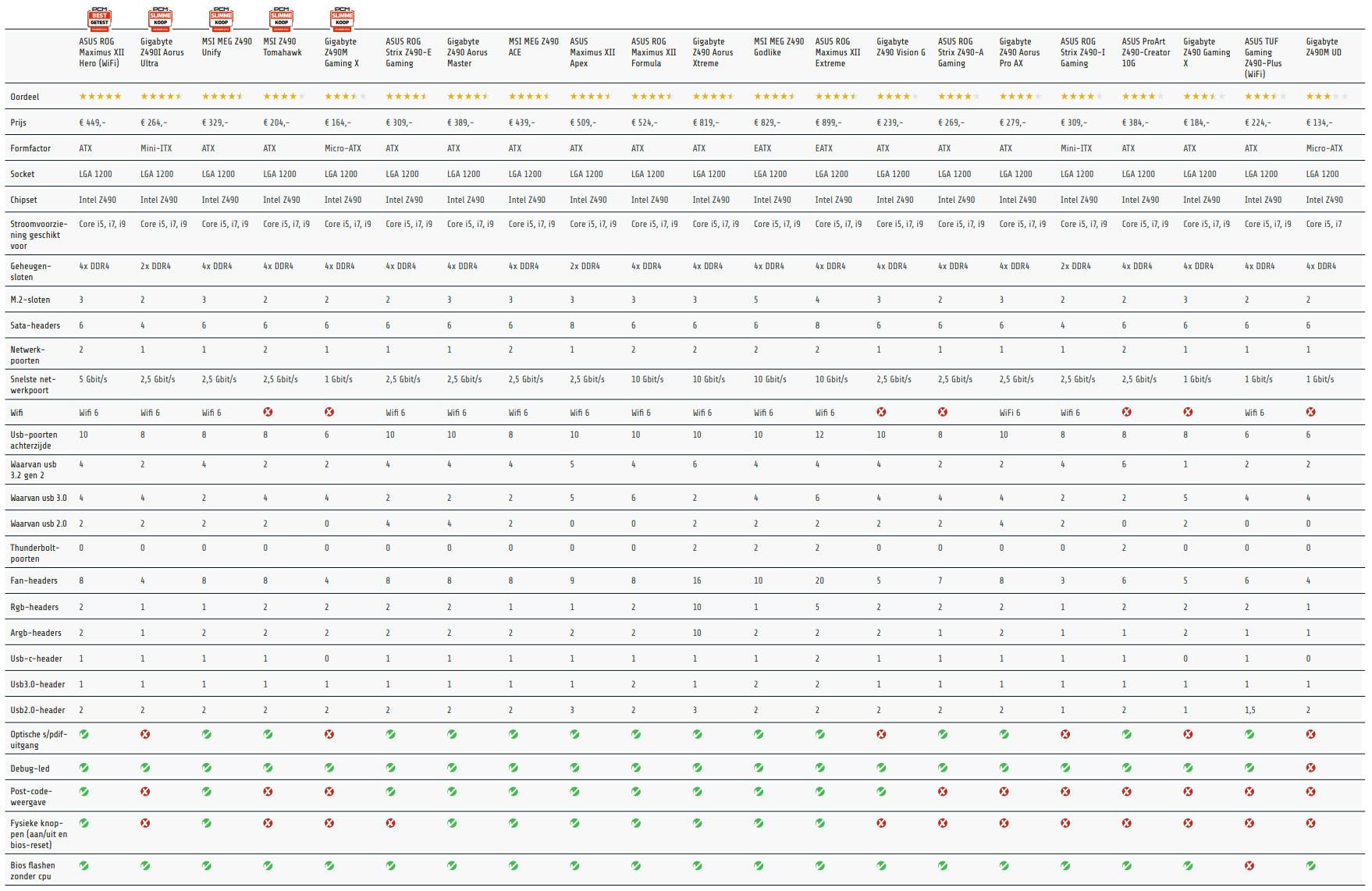Click the 'ASUS ROG Maximus XII Hero (WiFi)' column header

click(x=101, y=52)
